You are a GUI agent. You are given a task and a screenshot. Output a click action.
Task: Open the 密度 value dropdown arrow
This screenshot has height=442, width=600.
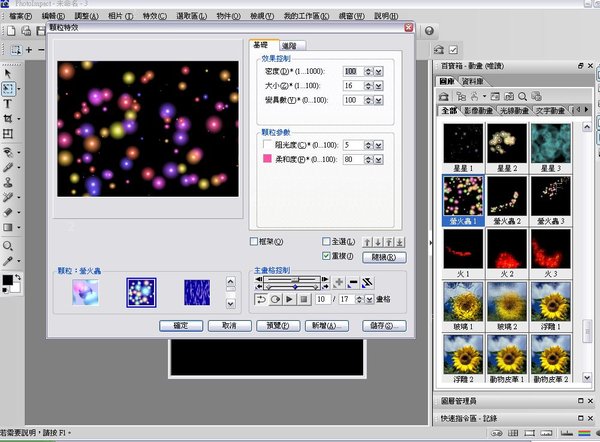(x=378, y=72)
